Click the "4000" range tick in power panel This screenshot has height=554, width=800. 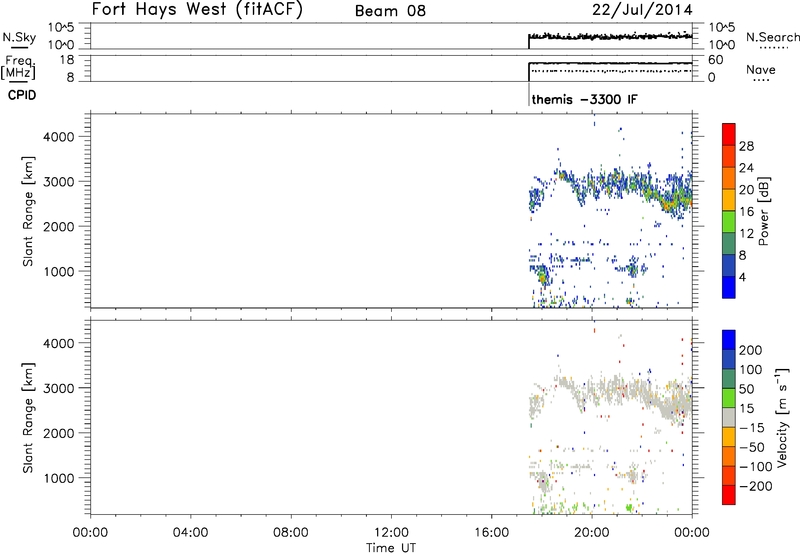click(58, 137)
